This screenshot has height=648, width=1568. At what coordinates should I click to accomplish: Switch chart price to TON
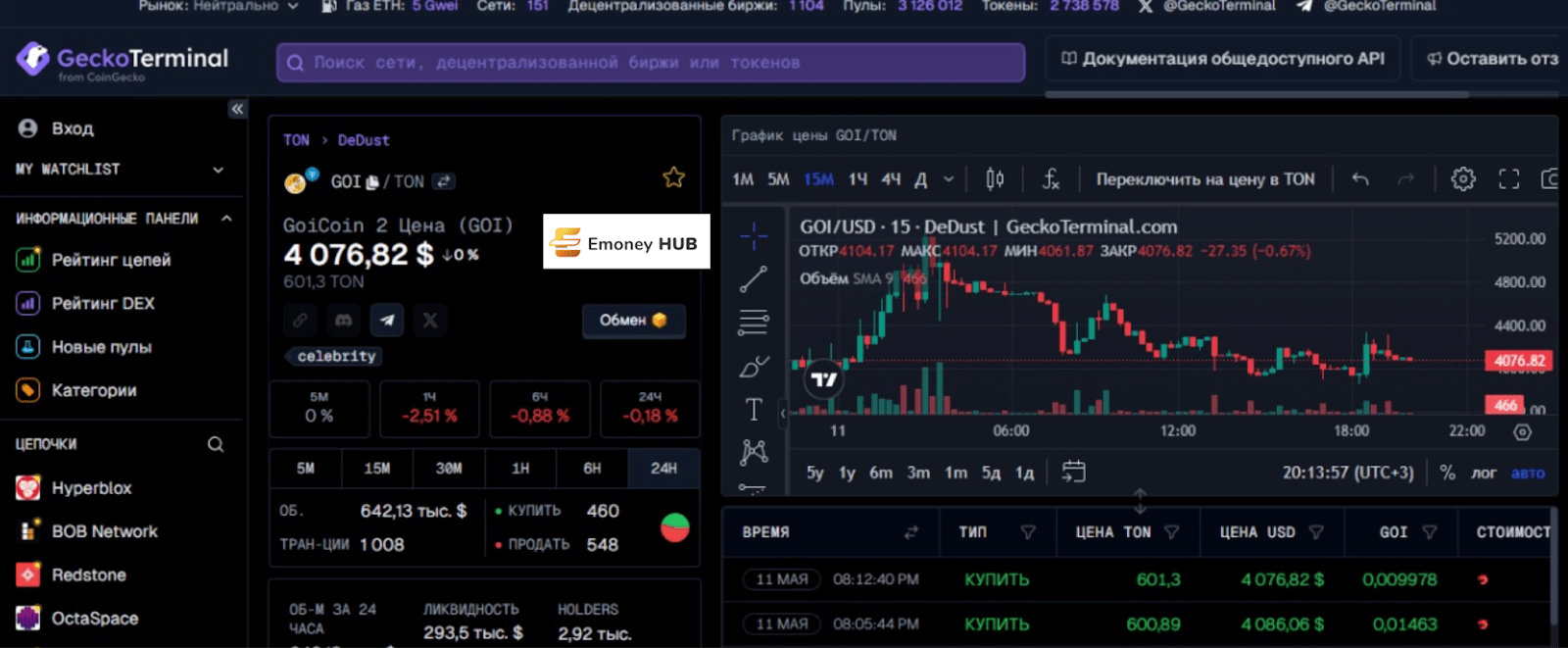click(1205, 179)
